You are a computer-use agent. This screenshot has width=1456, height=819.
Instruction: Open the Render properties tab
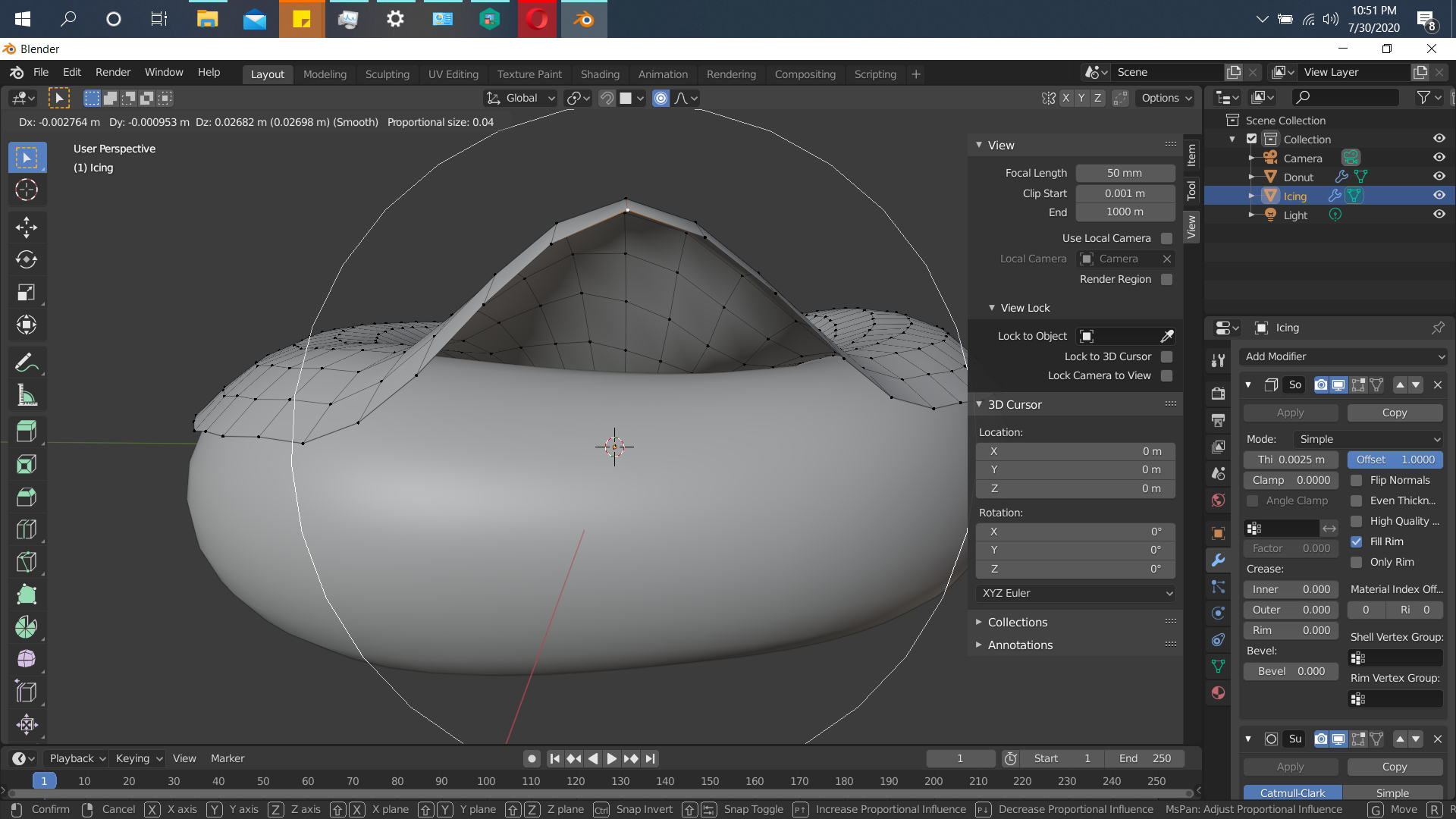(x=1219, y=394)
